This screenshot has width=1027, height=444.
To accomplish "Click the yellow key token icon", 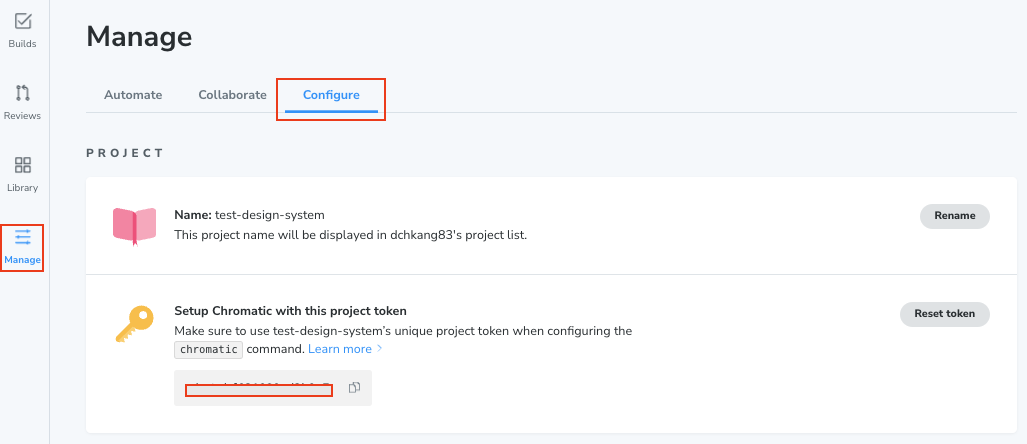I will [134, 324].
